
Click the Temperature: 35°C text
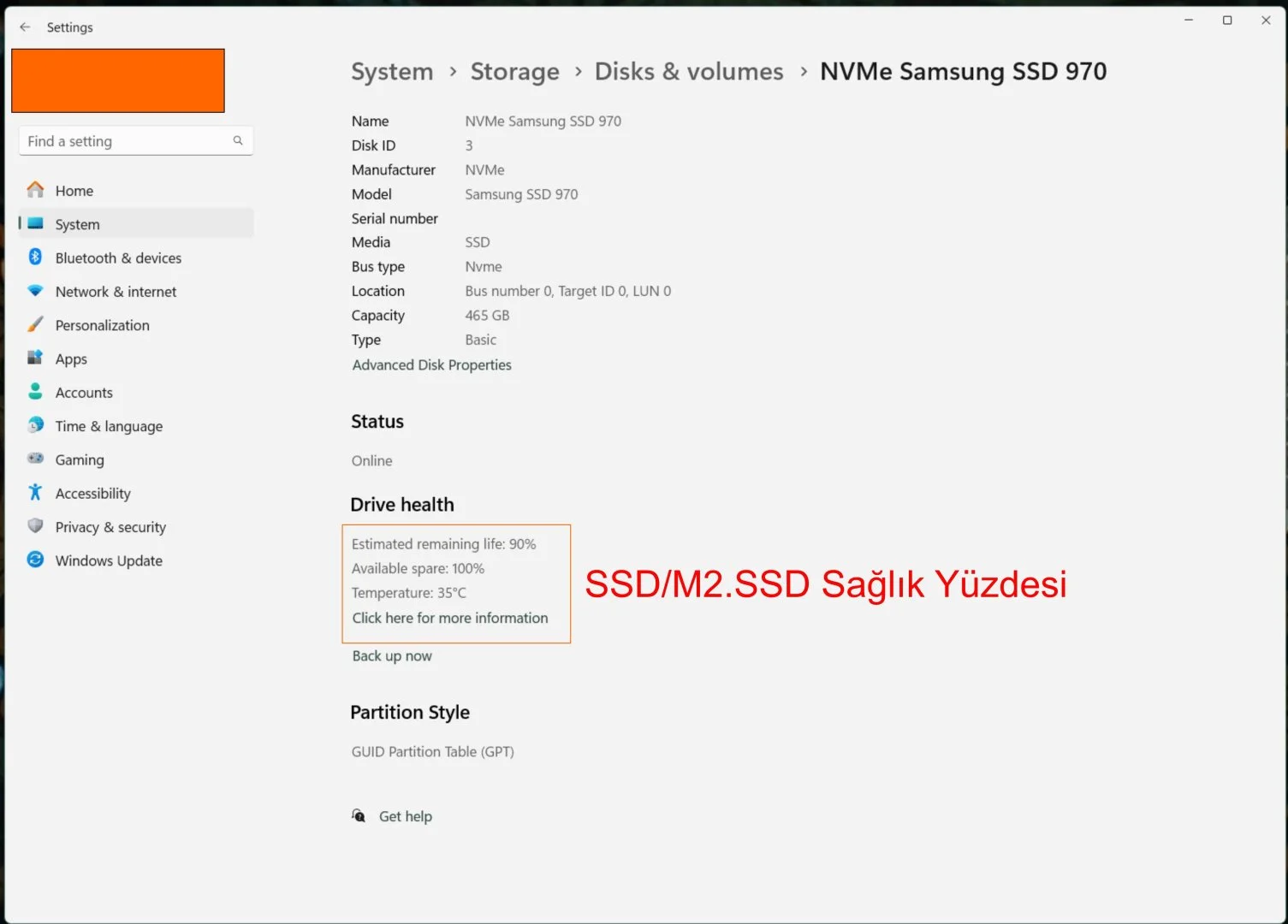click(408, 593)
